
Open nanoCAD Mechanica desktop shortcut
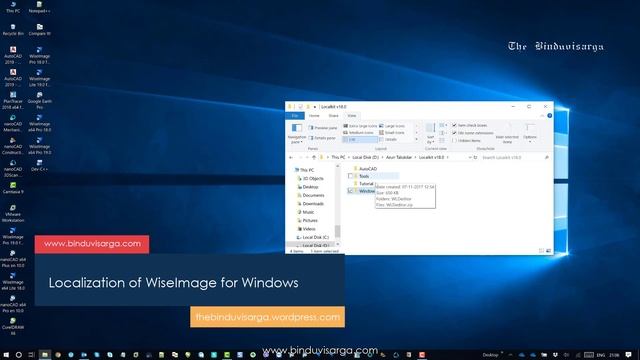click(13, 123)
